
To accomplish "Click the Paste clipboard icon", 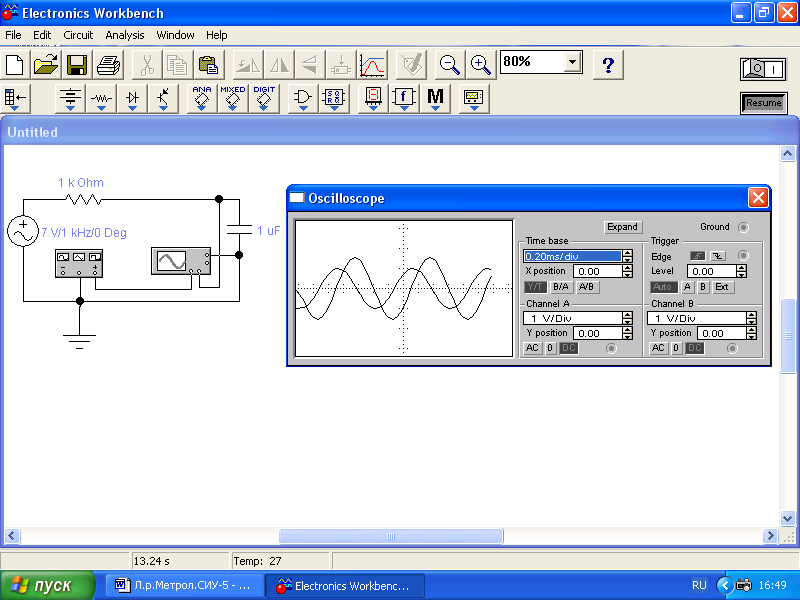I will [209, 65].
